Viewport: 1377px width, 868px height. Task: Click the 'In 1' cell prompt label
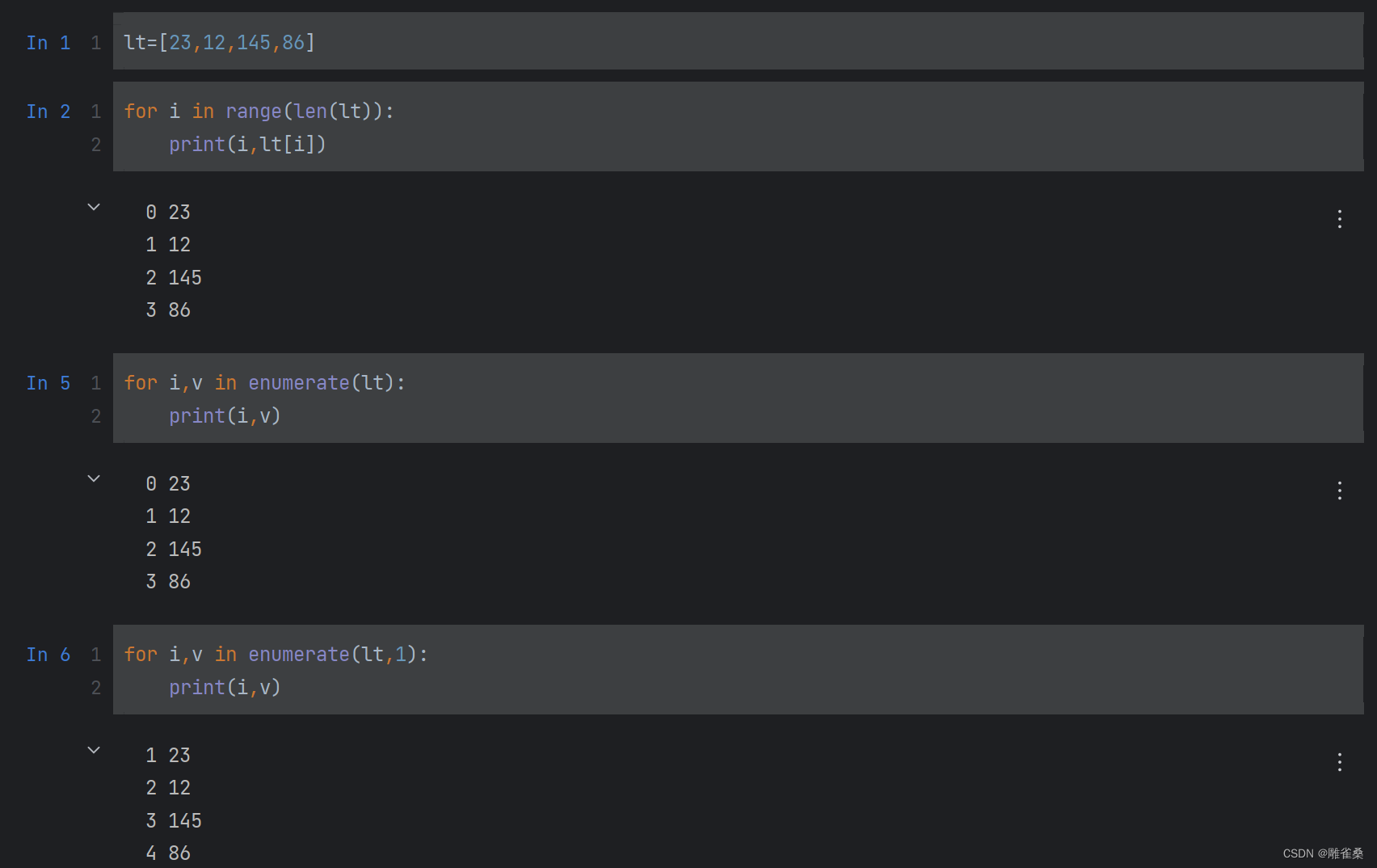[x=48, y=42]
